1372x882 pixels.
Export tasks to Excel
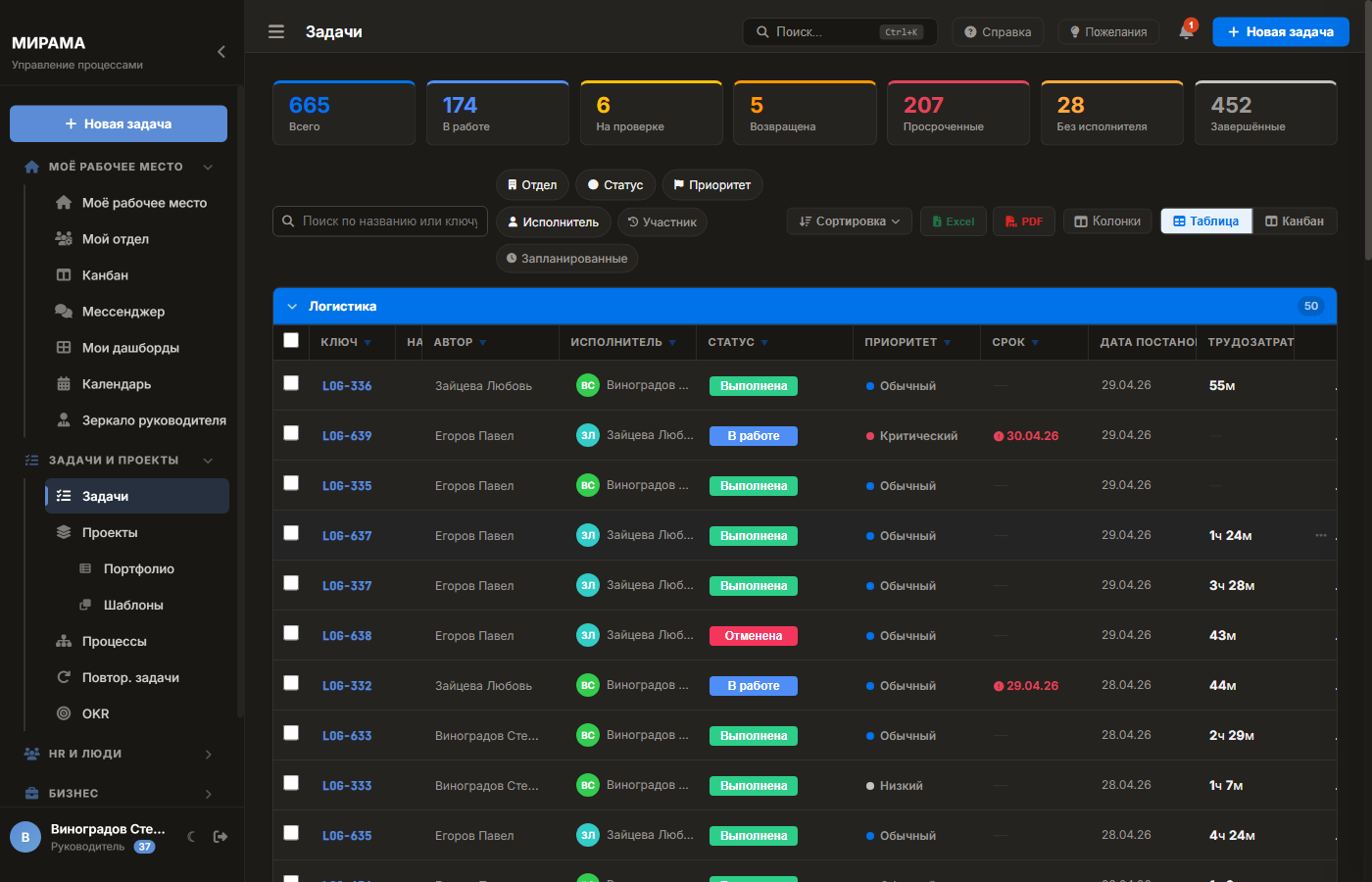click(954, 221)
